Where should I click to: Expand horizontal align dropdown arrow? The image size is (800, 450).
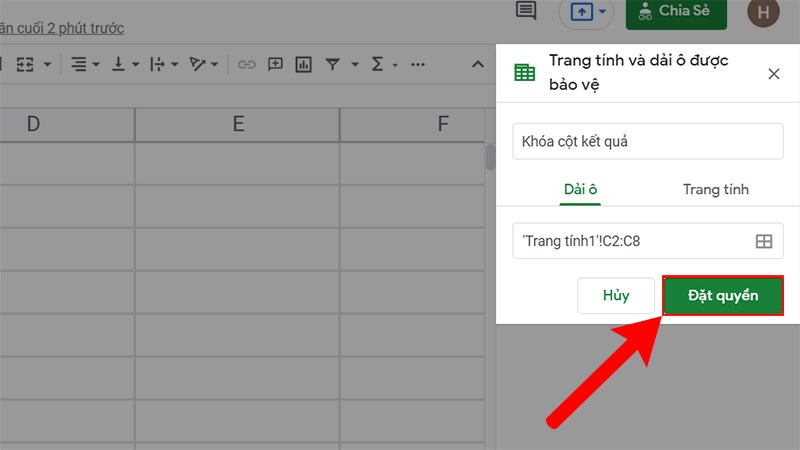[96, 65]
